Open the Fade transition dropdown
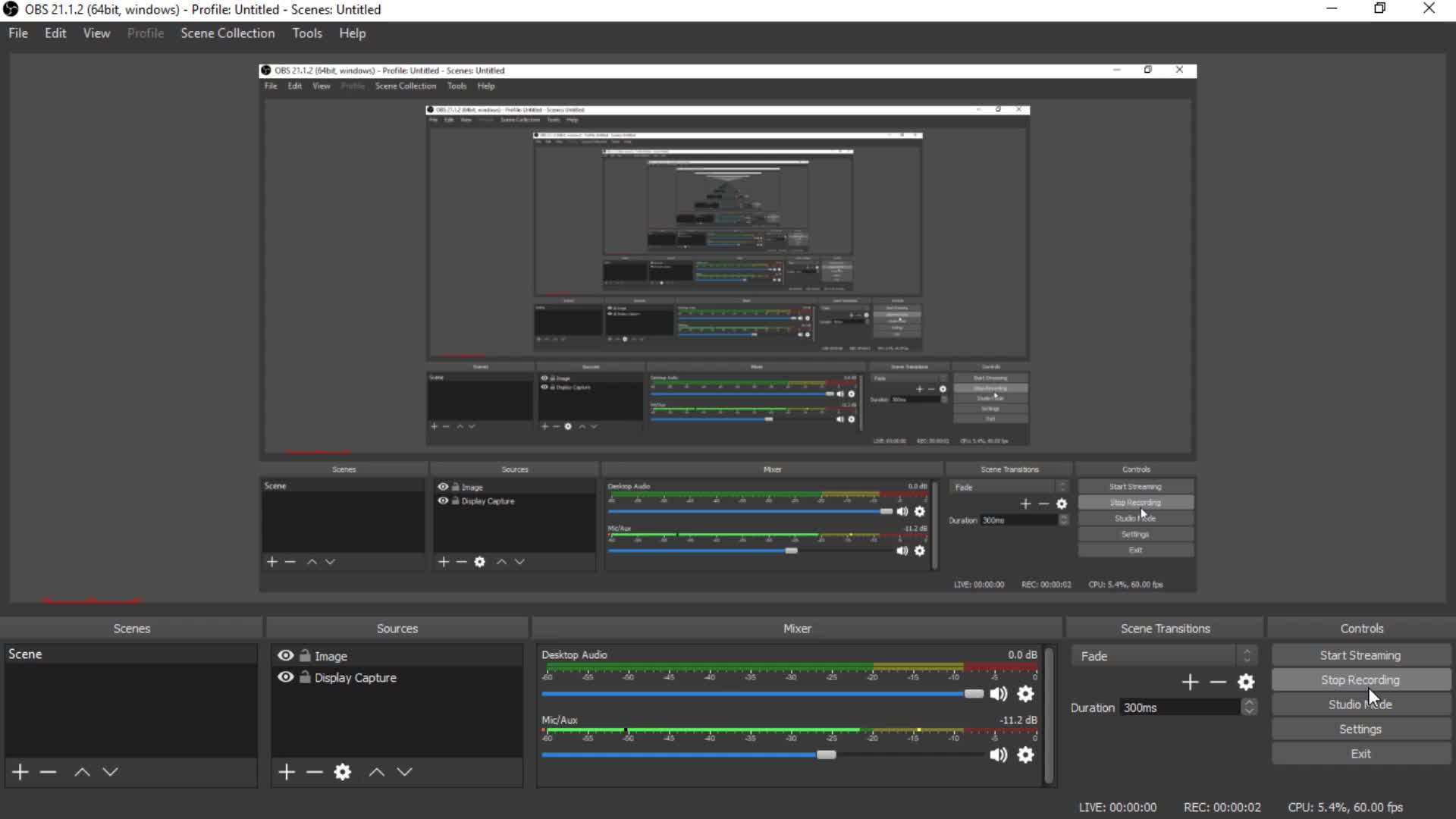 [1164, 656]
